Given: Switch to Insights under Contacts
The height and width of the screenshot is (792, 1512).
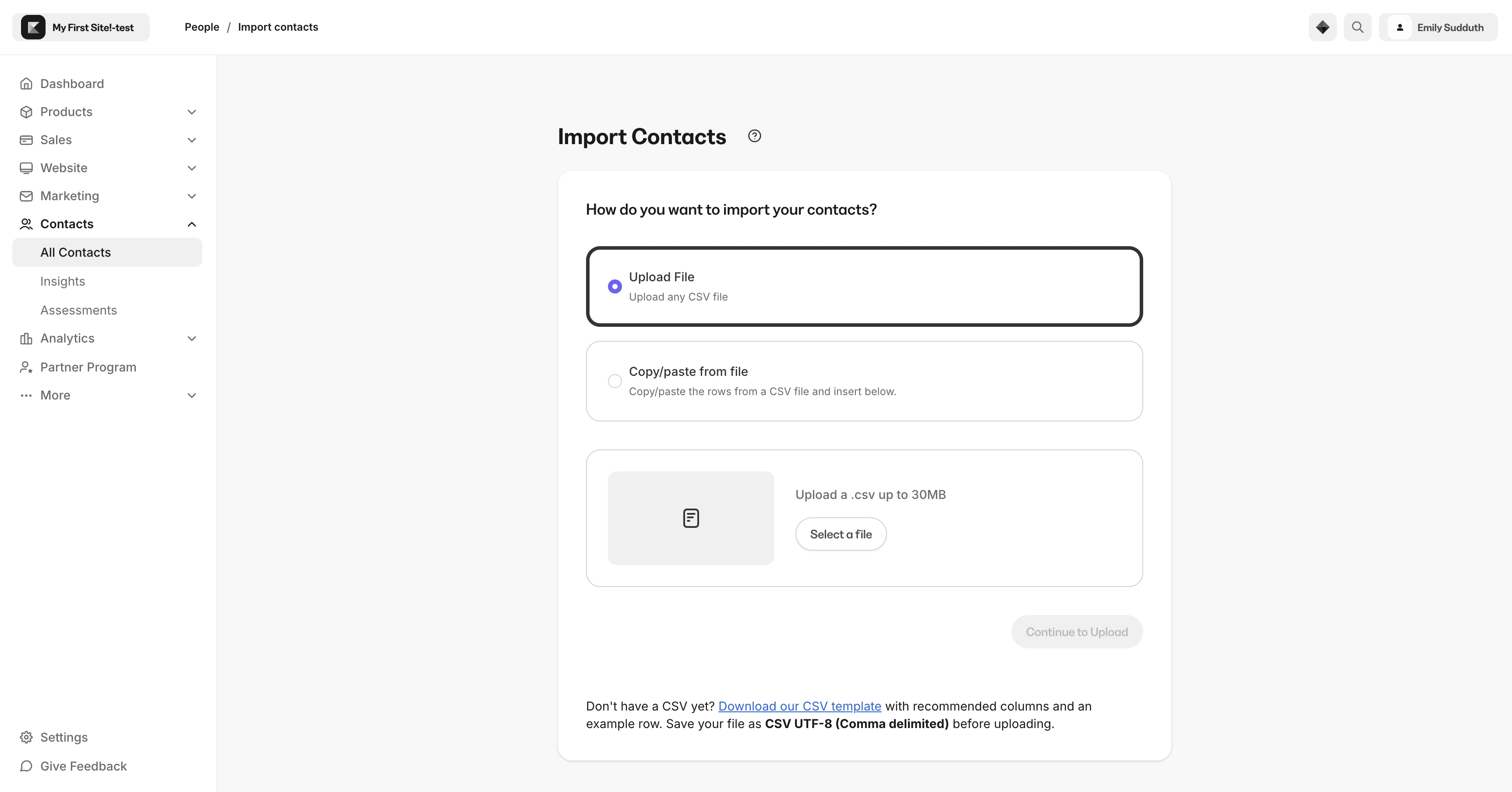Looking at the screenshot, I should click(62, 281).
